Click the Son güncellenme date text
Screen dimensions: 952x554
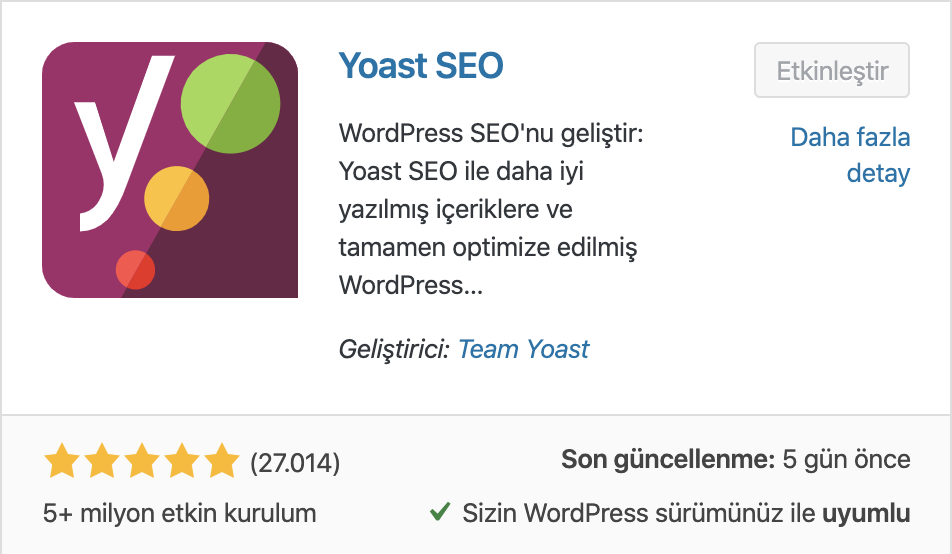point(736,459)
